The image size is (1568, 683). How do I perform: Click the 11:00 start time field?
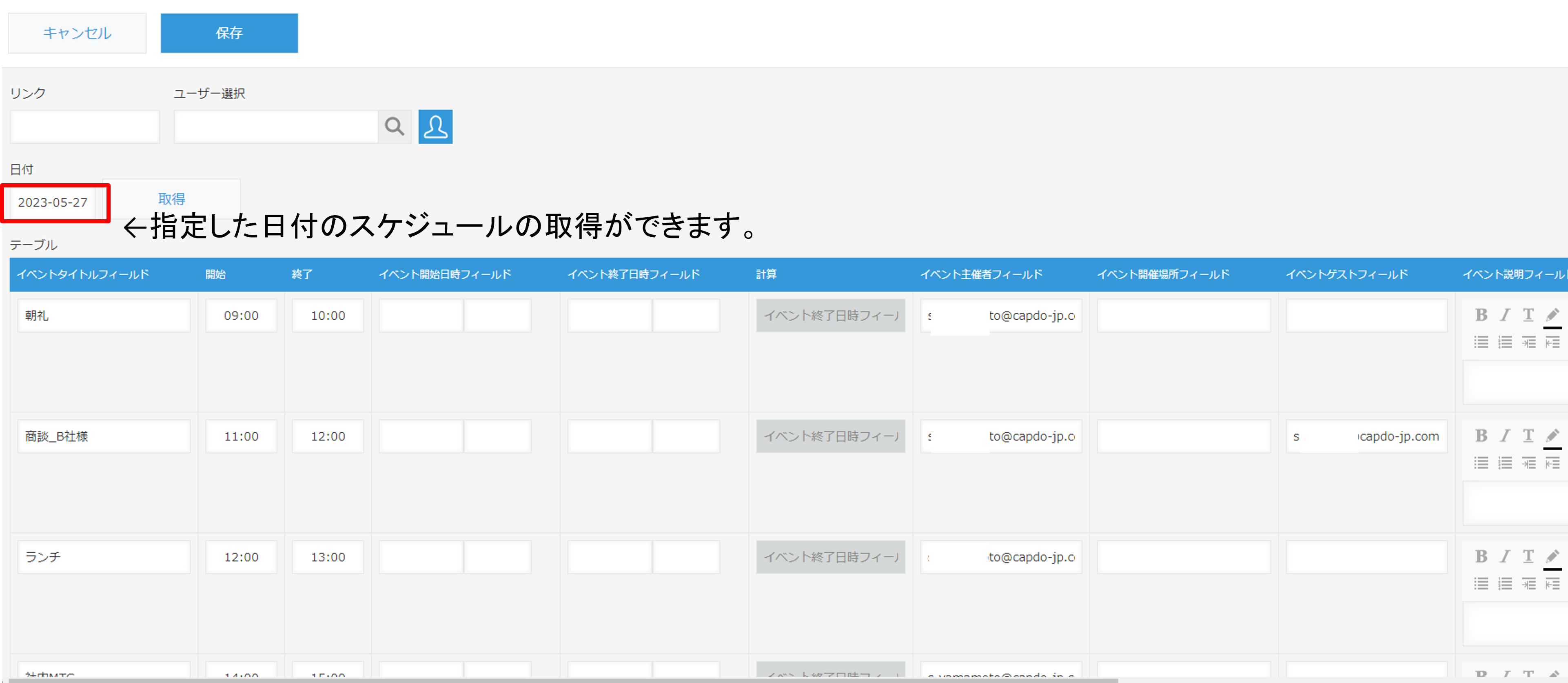241,436
